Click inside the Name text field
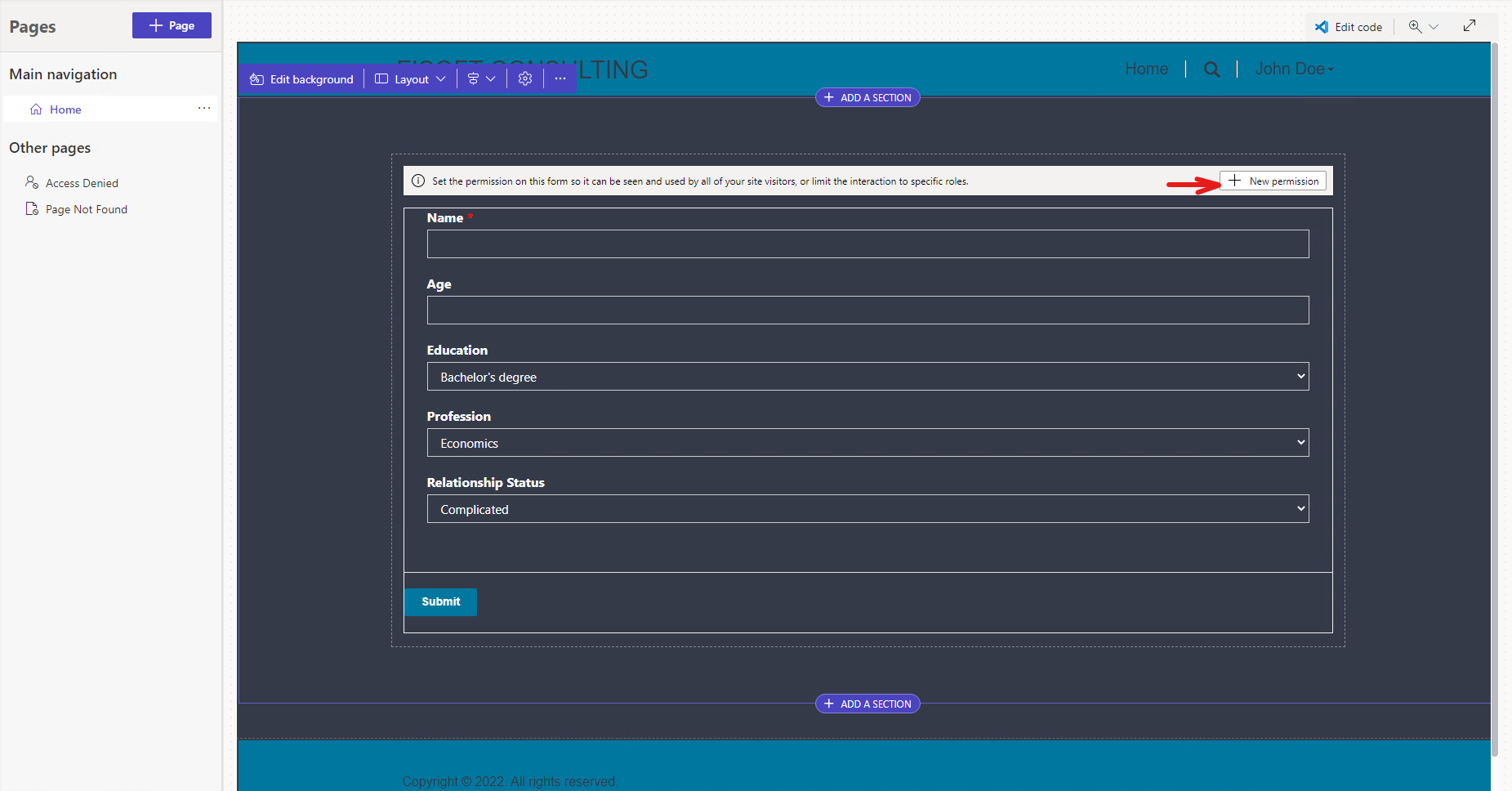Screen dimensions: 1512x791 867,244
